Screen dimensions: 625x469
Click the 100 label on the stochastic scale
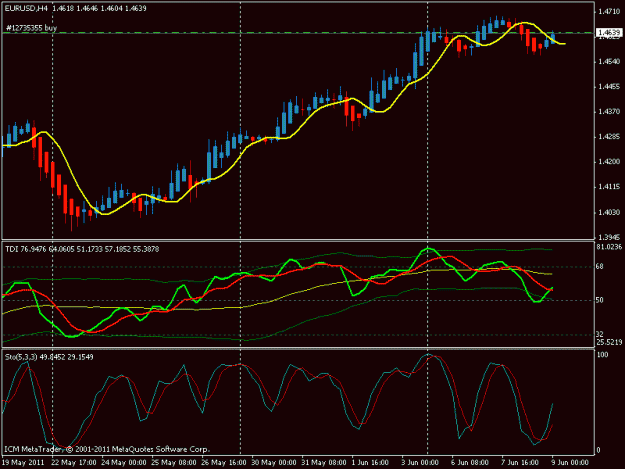pos(602,355)
